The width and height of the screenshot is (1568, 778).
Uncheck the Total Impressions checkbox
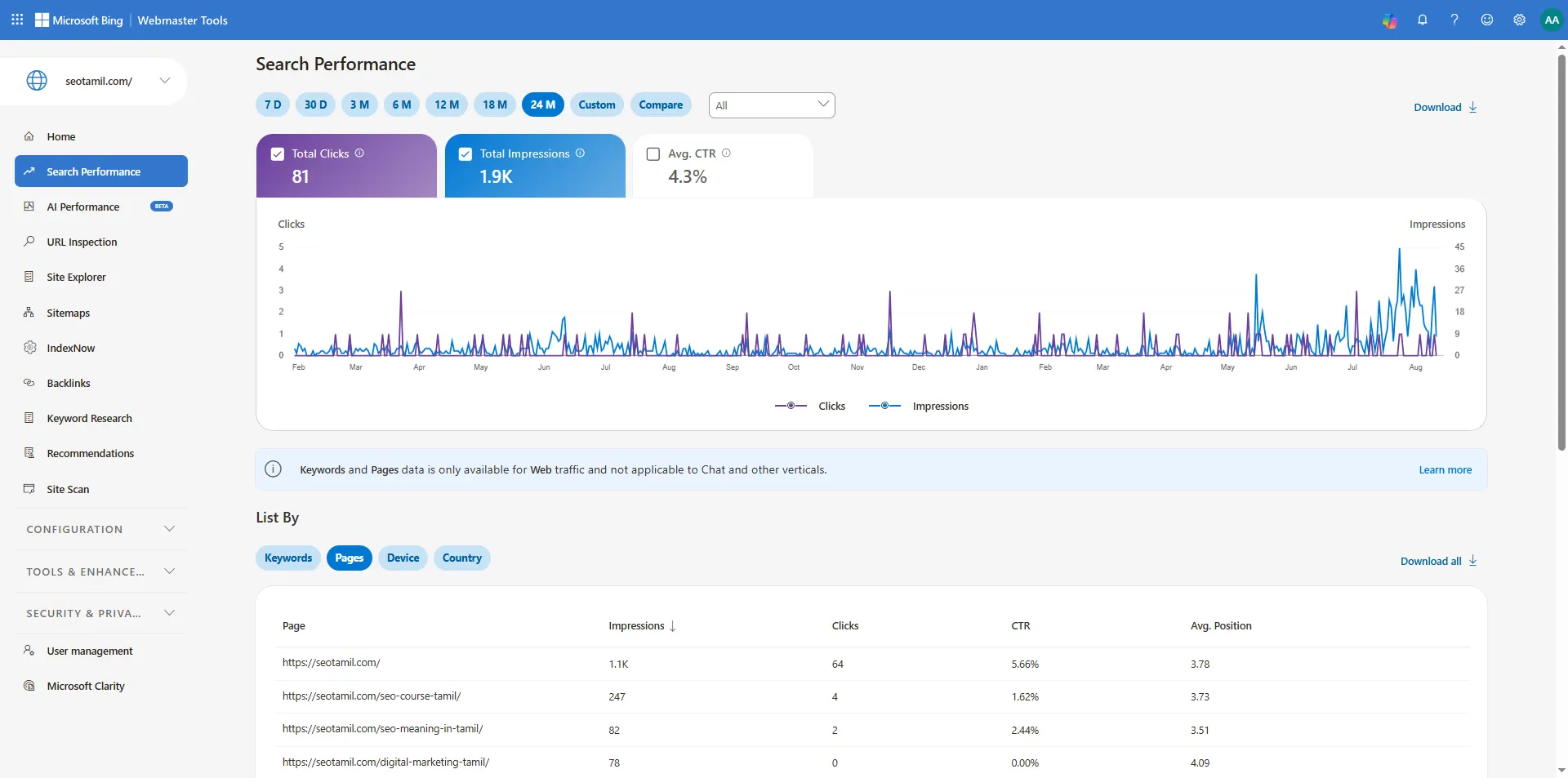point(465,154)
